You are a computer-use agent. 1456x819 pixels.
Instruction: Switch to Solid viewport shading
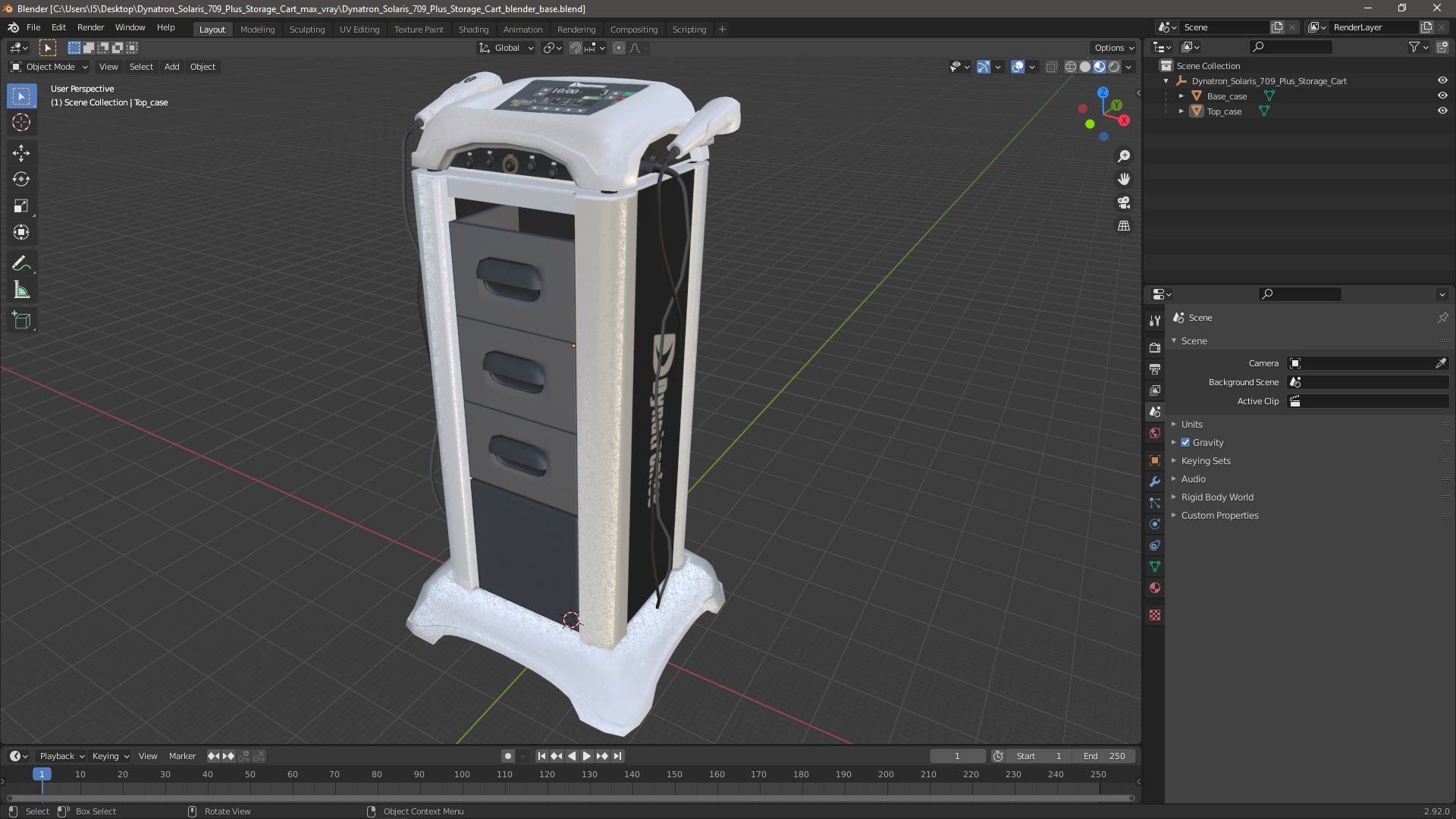(x=1085, y=67)
